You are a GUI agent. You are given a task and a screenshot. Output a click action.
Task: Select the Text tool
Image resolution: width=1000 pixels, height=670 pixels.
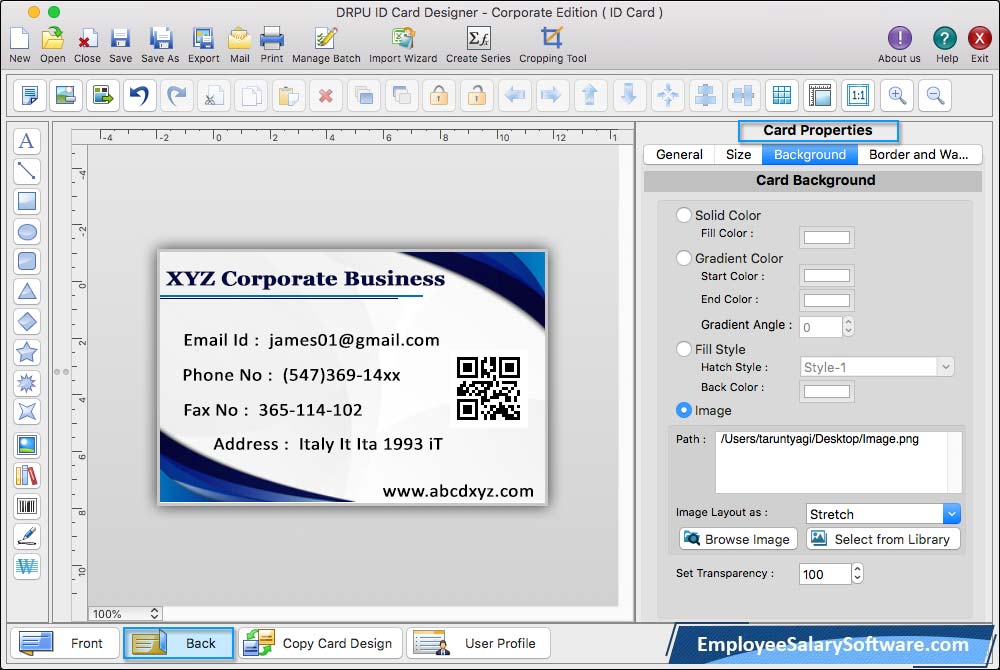point(27,141)
